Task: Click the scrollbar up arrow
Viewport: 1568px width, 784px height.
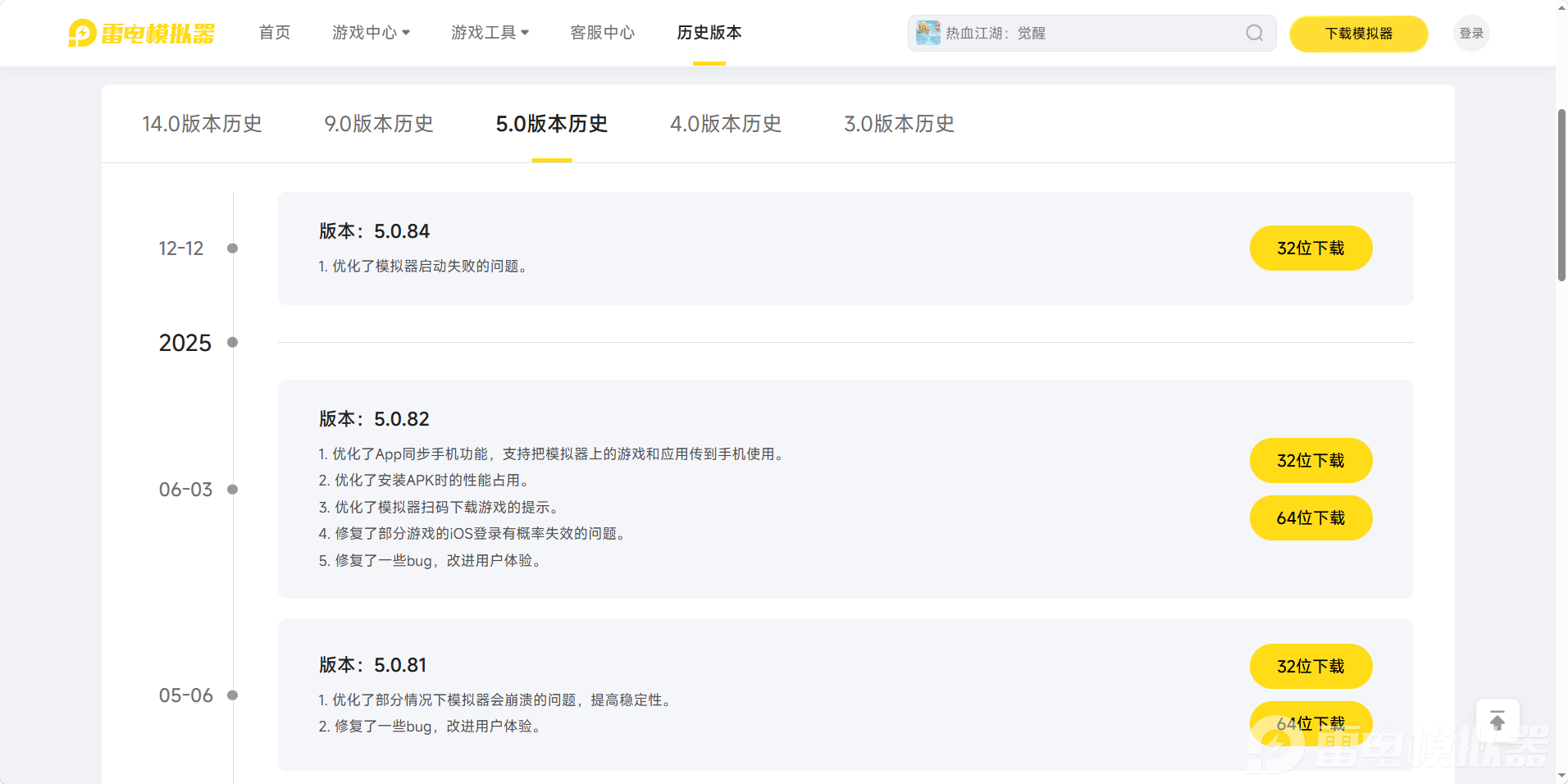Action: tap(1561, 7)
